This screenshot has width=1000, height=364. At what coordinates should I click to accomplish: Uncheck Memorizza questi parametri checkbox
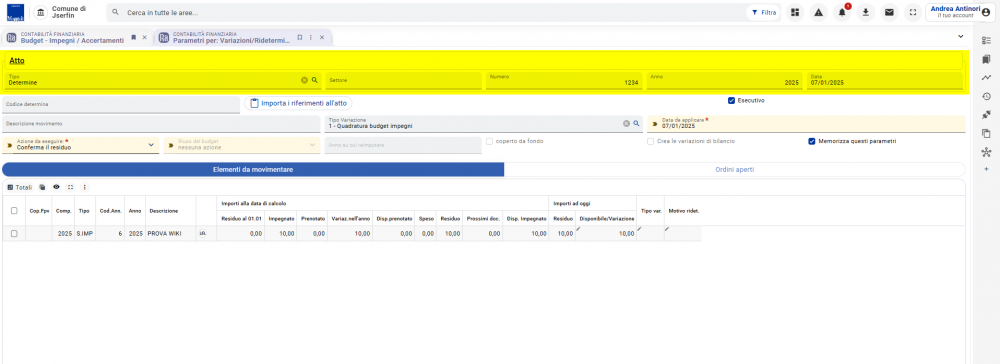coord(812,141)
